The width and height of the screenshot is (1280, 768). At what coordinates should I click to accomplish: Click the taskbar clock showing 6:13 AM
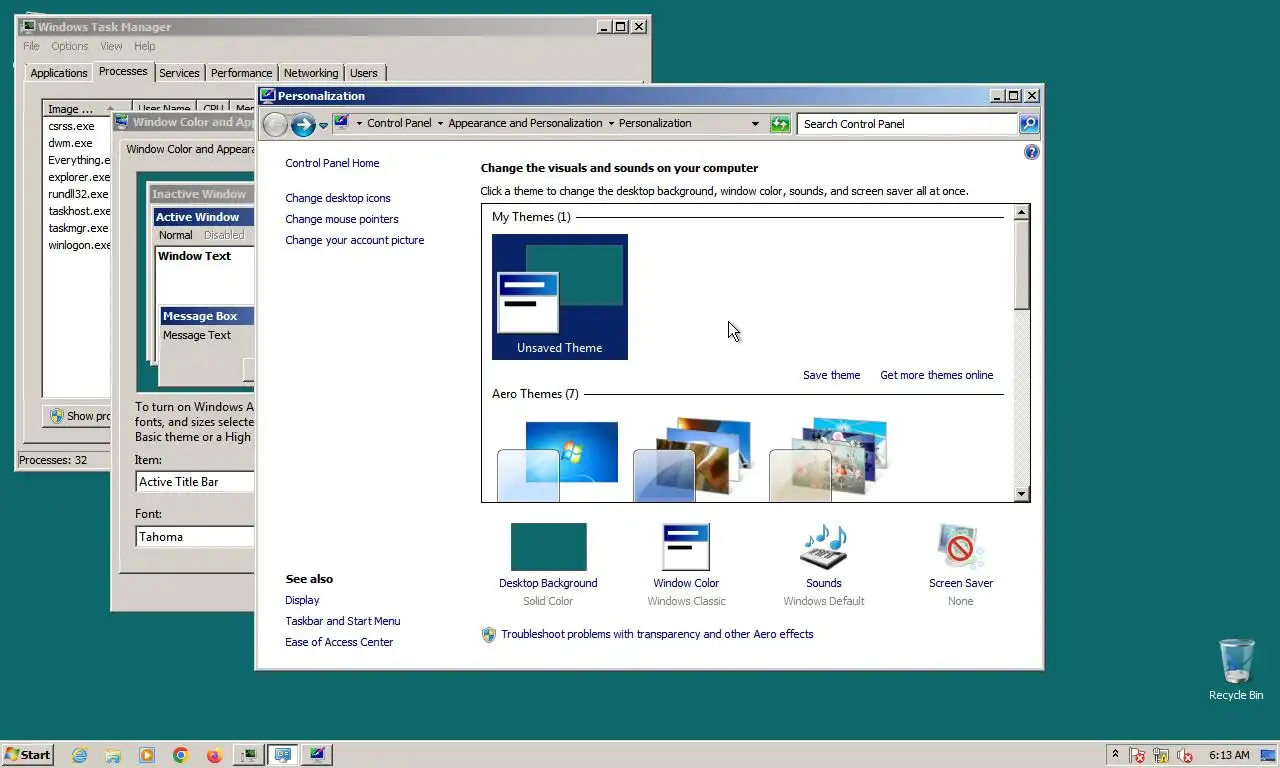click(1229, 755)
